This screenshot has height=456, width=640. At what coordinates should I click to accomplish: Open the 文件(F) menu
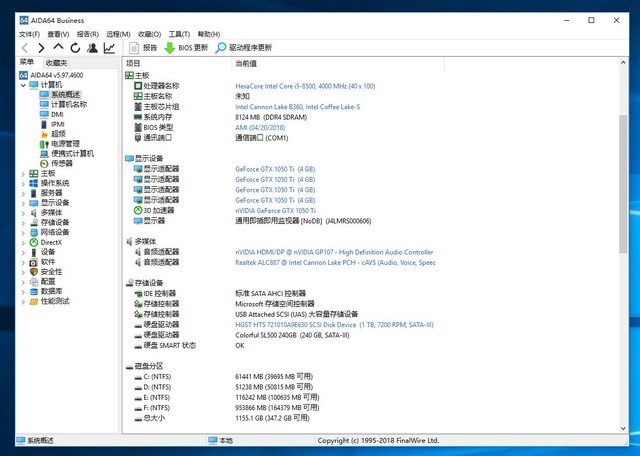click(29, 34)
